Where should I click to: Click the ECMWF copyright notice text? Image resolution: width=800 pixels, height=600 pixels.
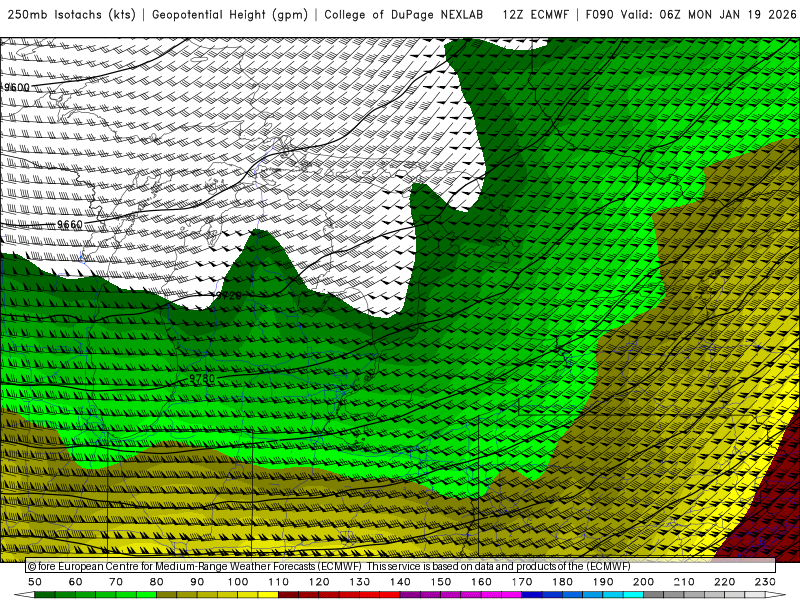(329, 566)
